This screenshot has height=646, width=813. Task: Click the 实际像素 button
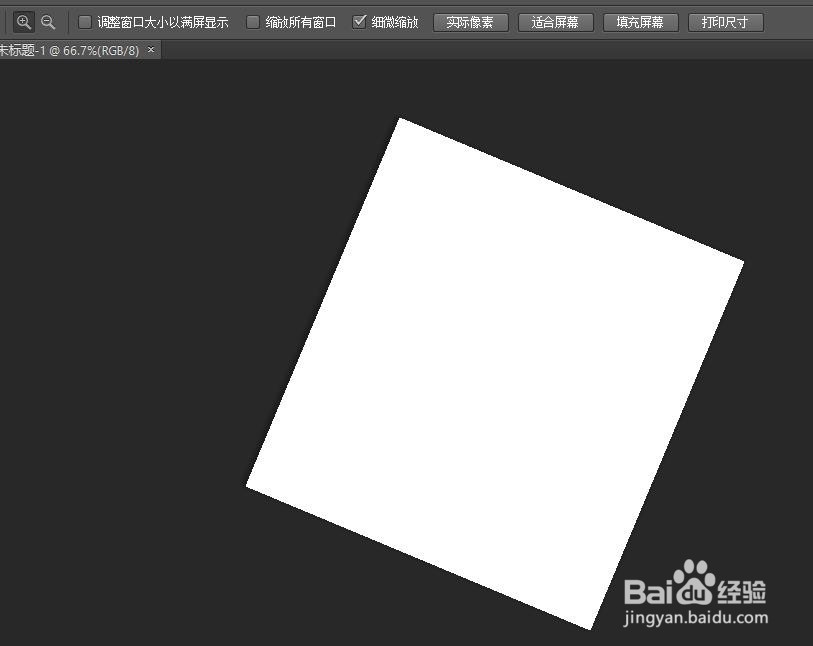click(470, 21)
